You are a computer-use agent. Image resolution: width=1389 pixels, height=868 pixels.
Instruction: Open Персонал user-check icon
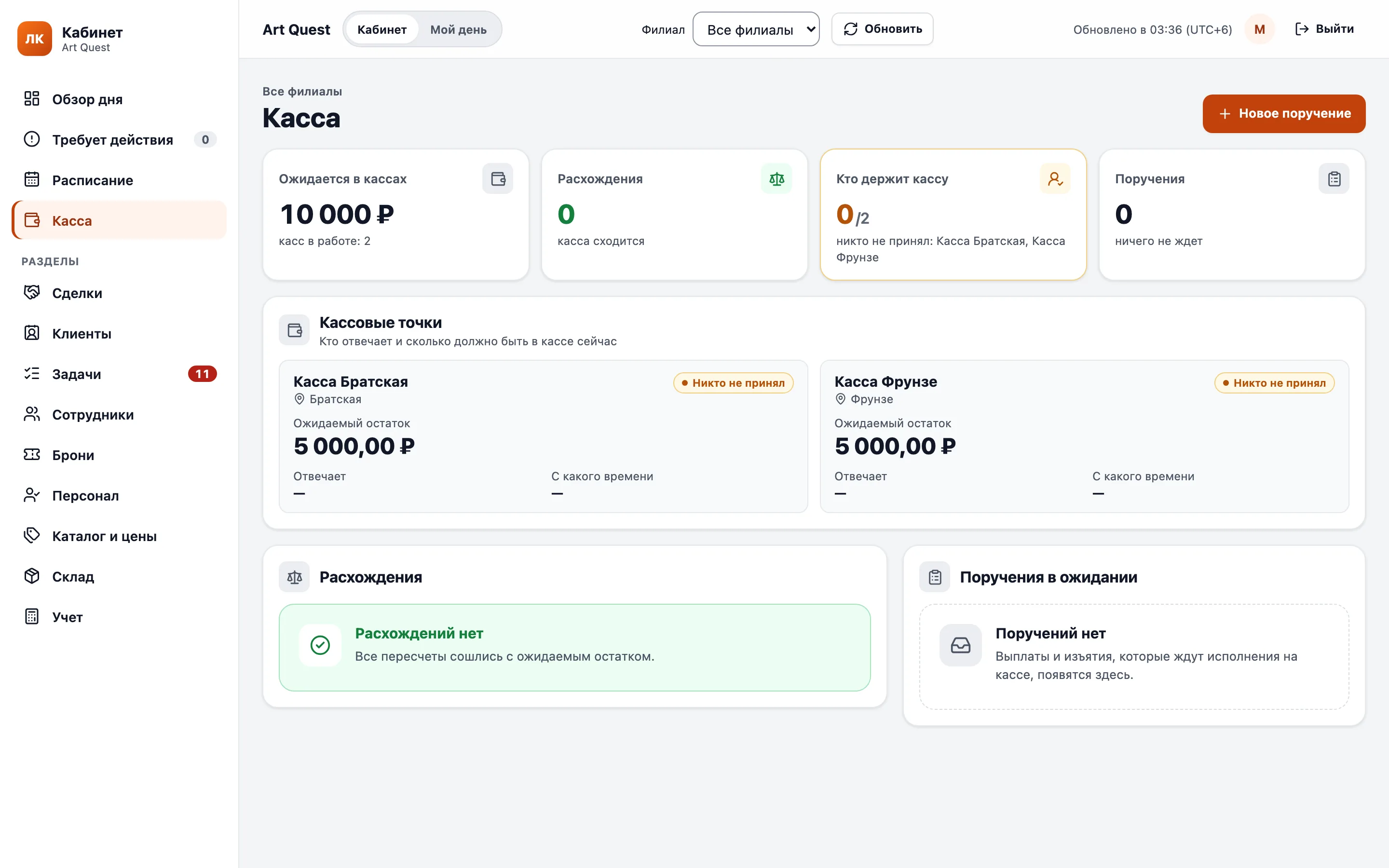click(x=31, y=495)
